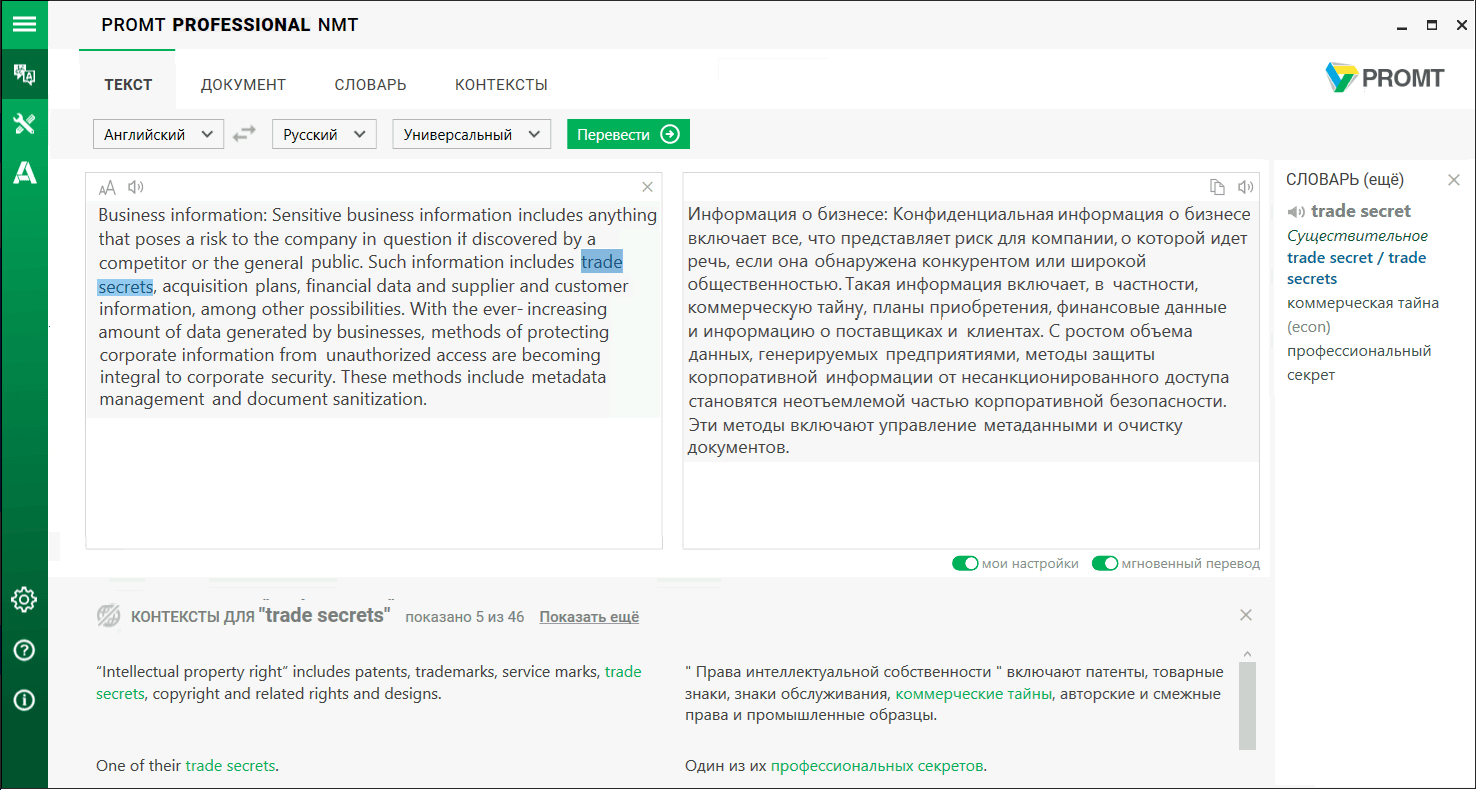Listen to the translated Russian text

1245,187
